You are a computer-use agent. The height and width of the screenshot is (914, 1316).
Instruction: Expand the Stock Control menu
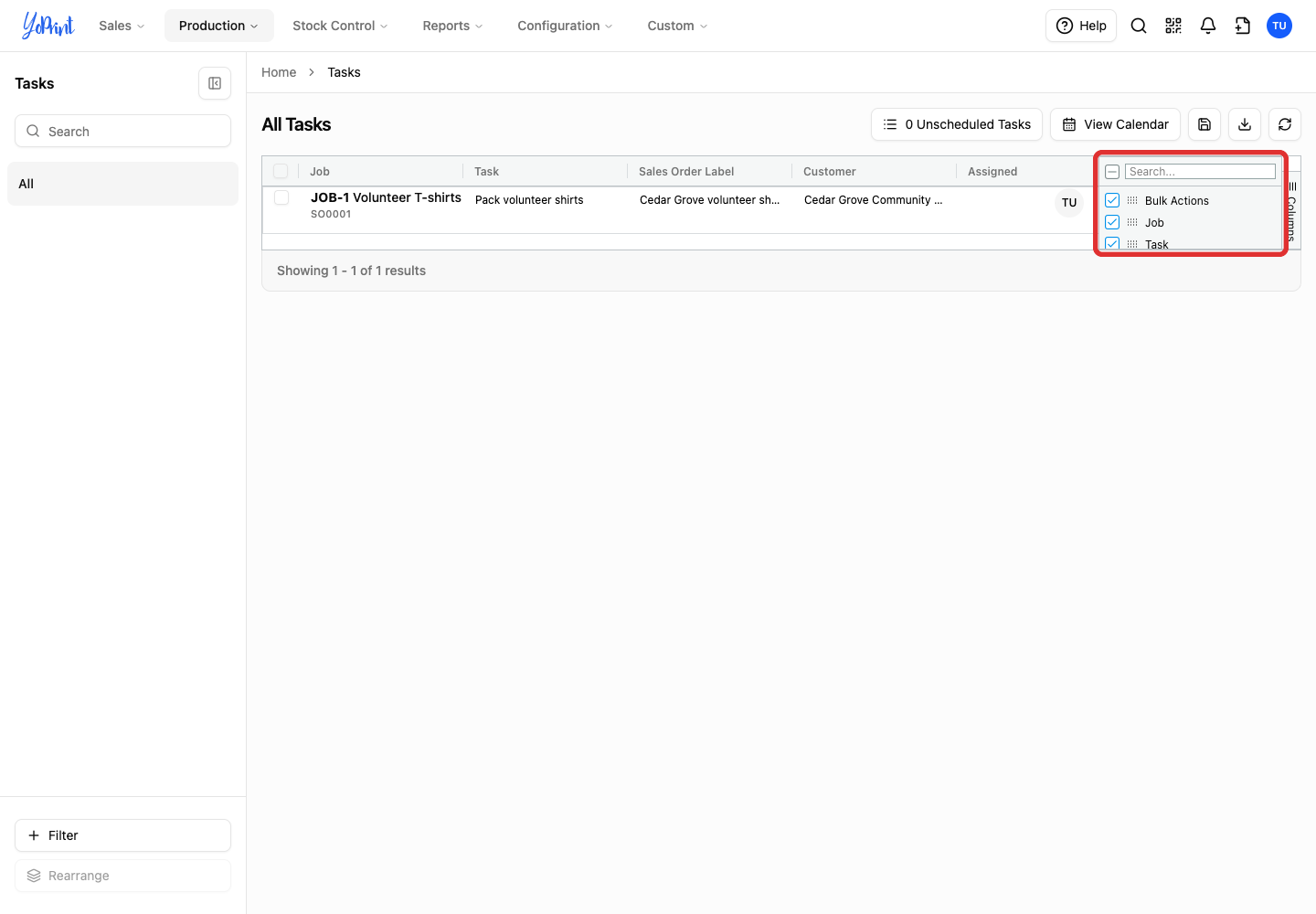click(x=340, y=26)
